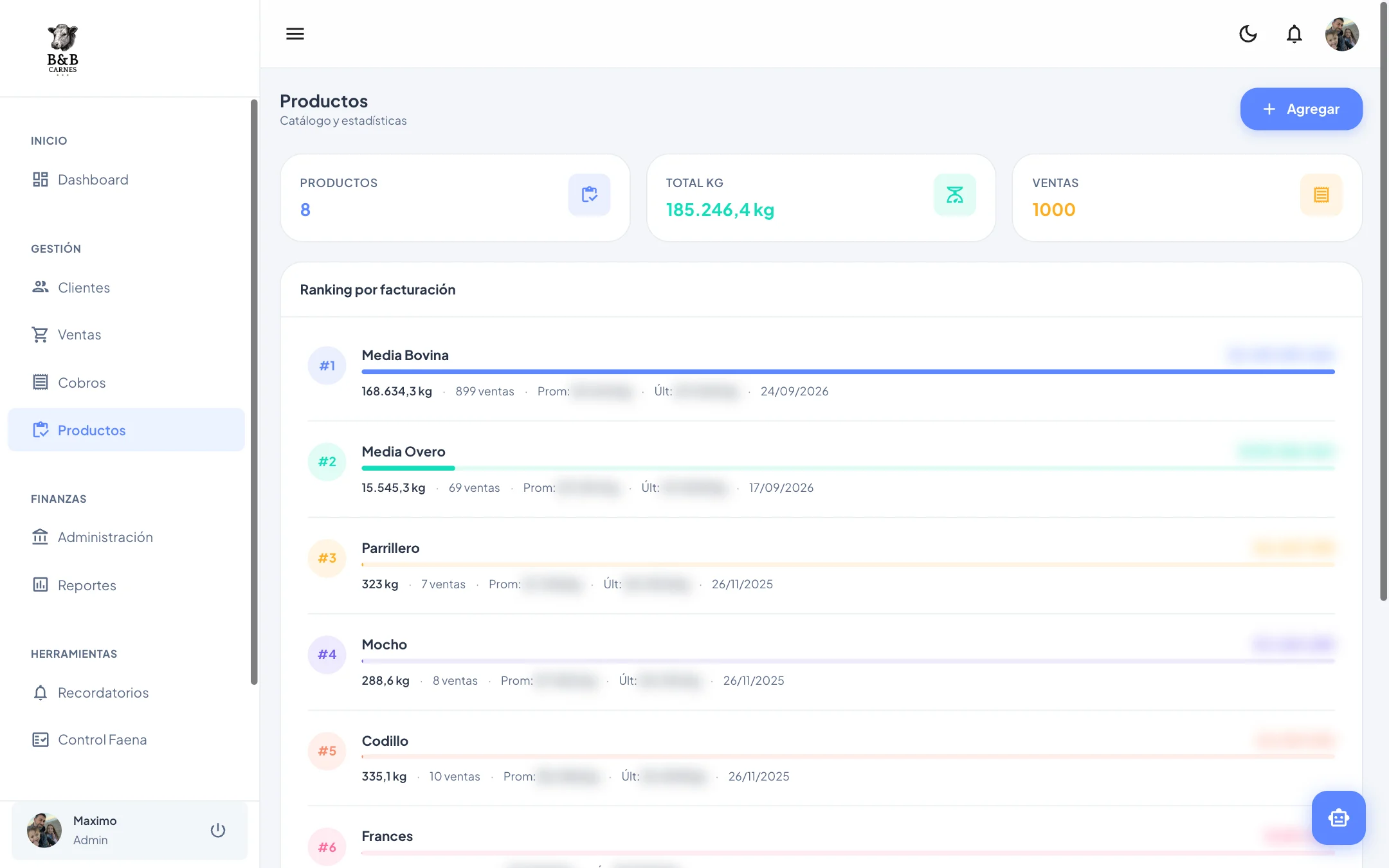Click Media Overo green progress bar
This screenshot has height=868, width=1389.
[408, 468]
